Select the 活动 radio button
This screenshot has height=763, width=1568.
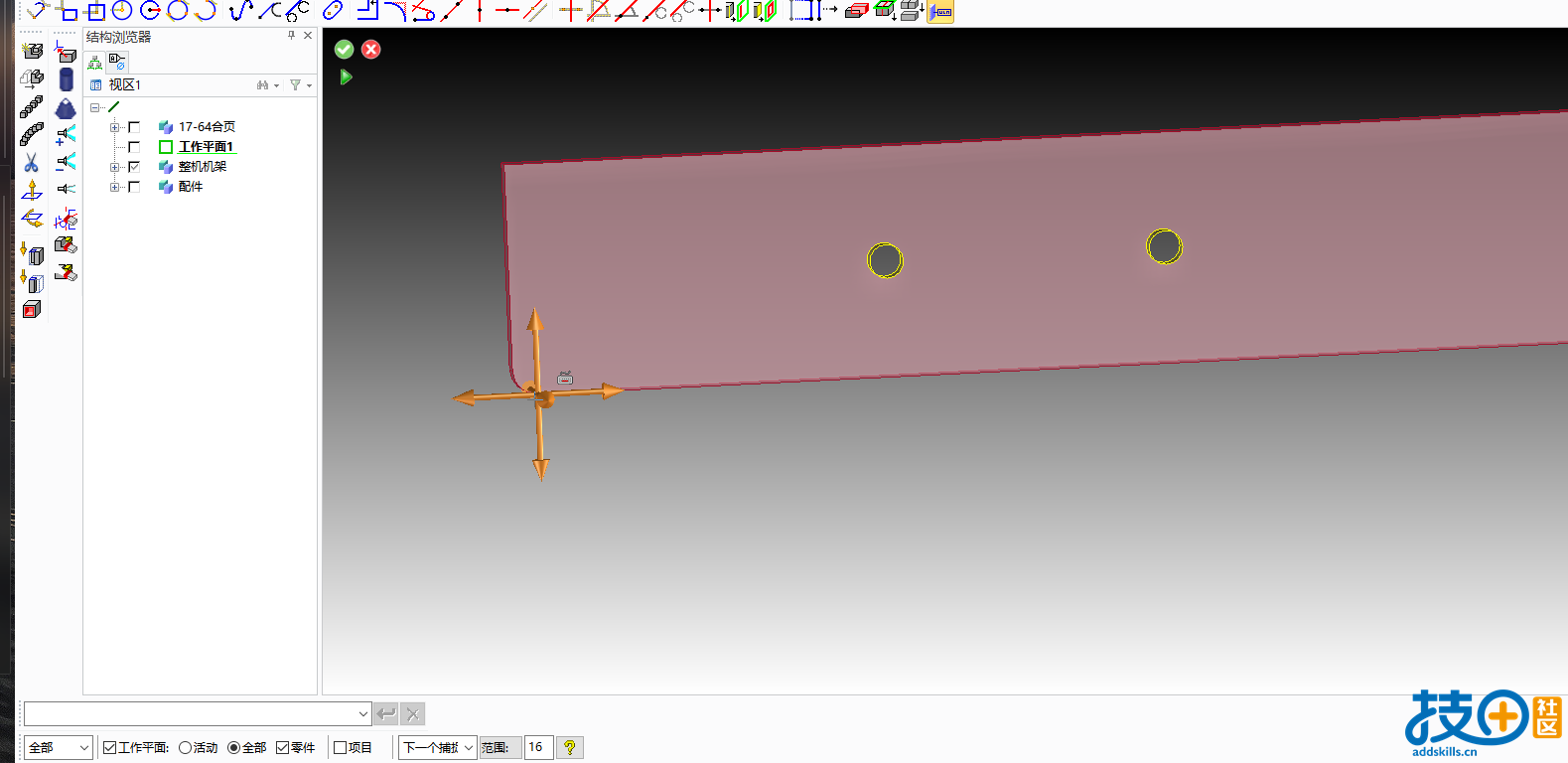(185, 747)
